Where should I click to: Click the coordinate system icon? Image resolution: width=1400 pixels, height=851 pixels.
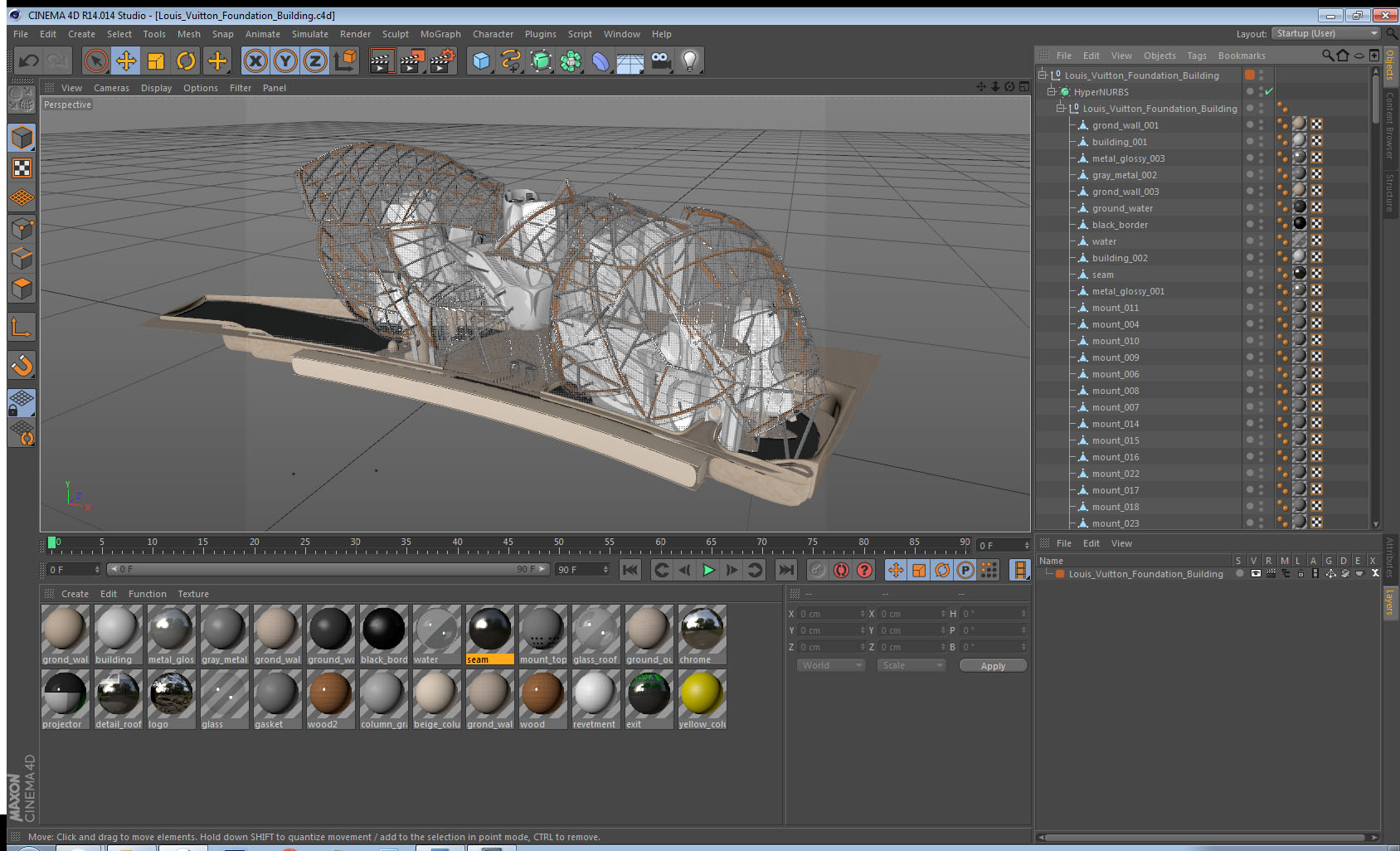(345, 61)
